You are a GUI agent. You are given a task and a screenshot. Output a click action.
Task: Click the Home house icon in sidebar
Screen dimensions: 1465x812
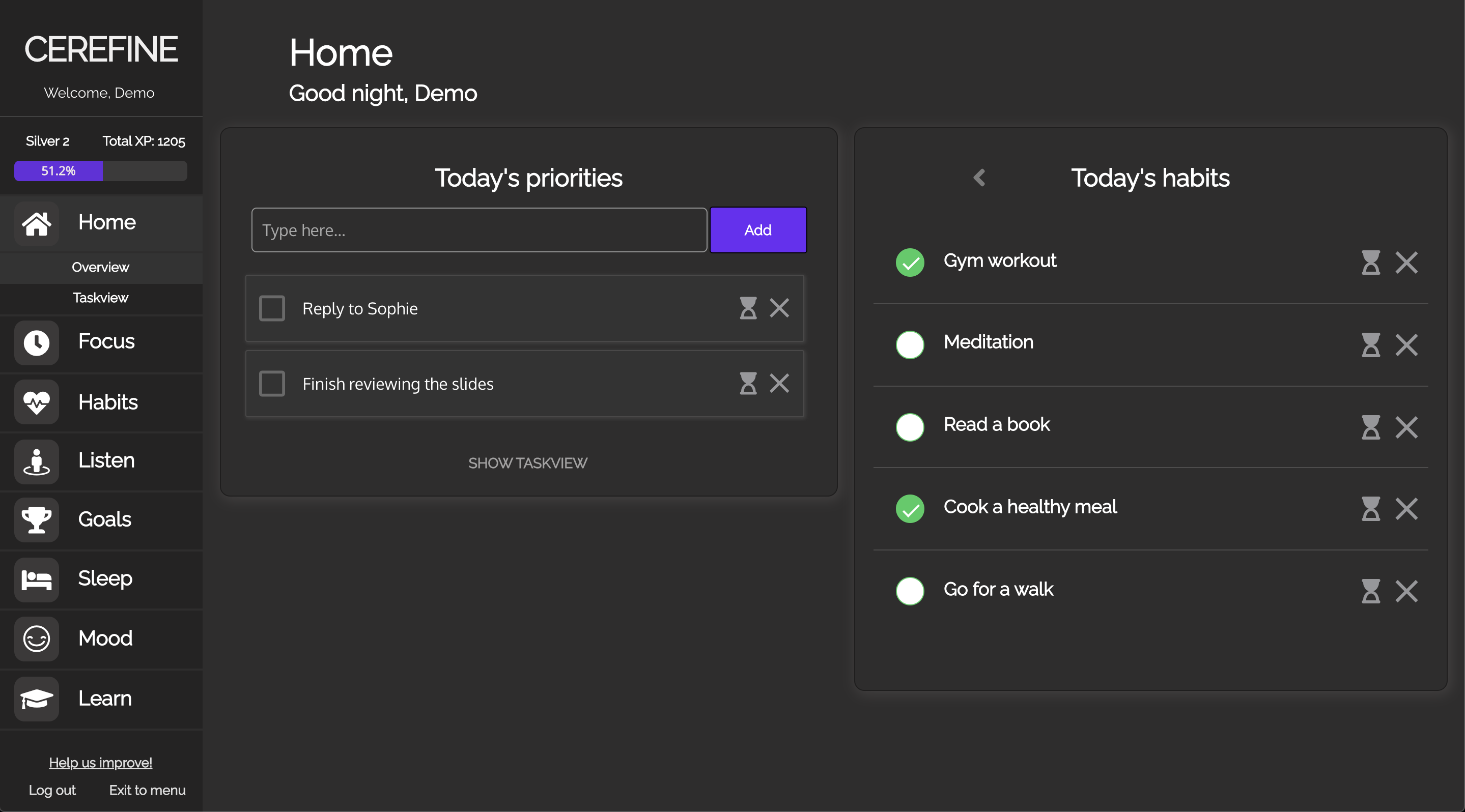click(37, 223)
